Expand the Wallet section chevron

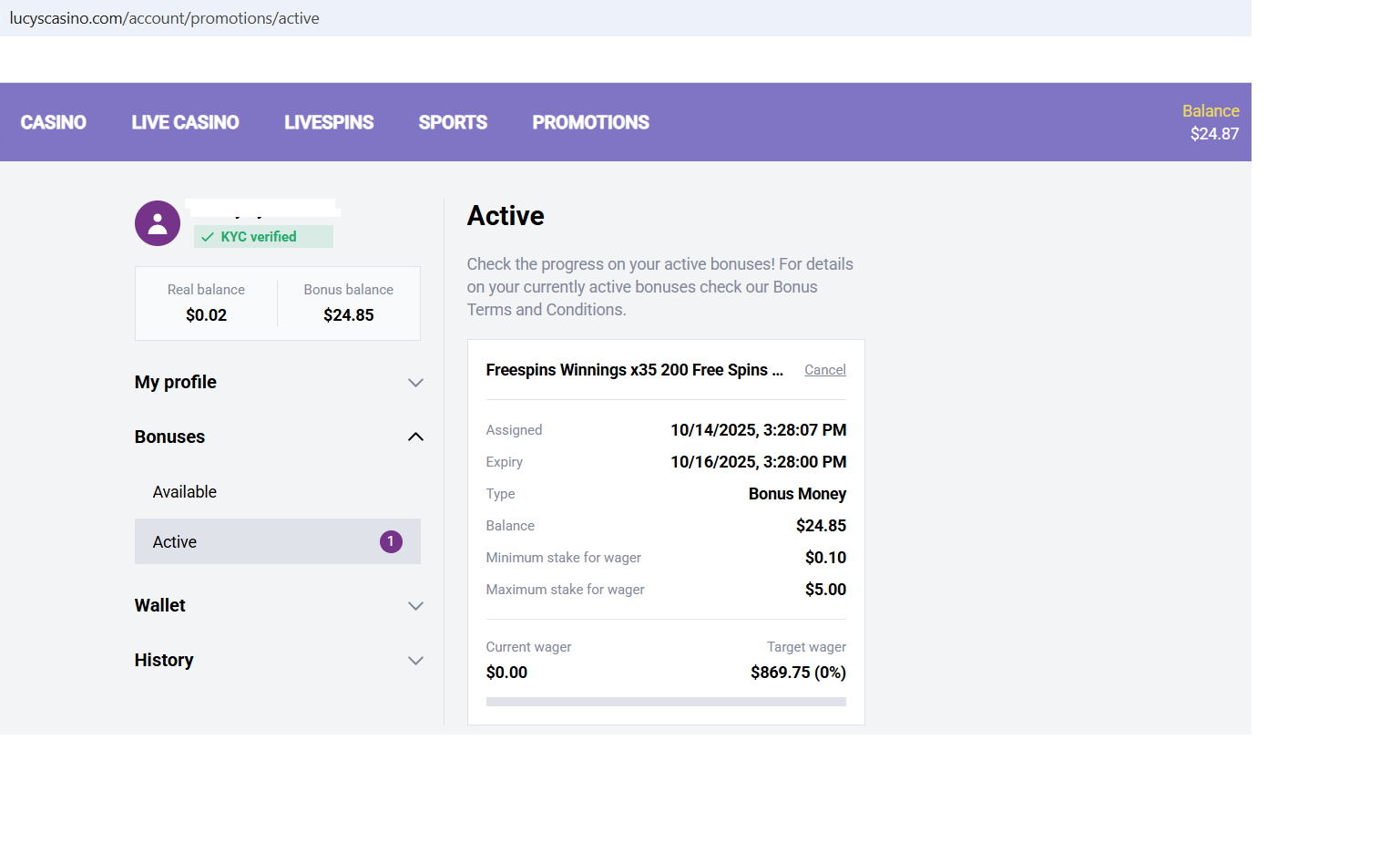(415, 606)
